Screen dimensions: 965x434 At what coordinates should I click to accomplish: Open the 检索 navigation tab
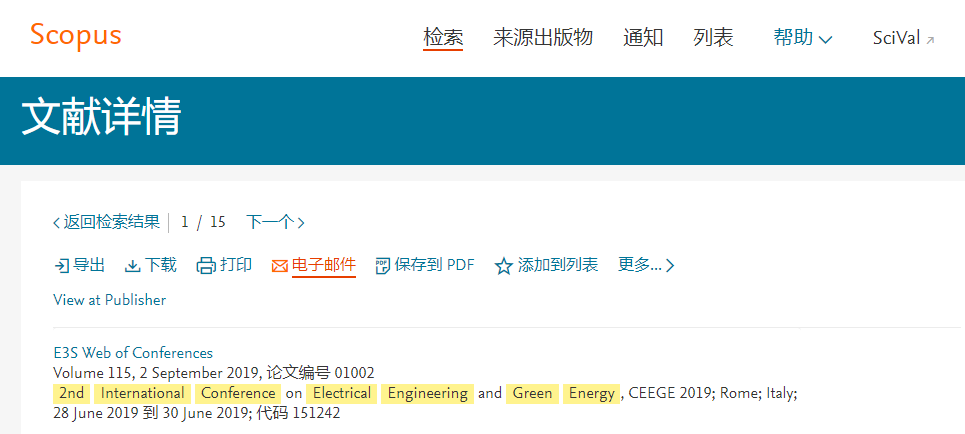click(x=443, y=38)
